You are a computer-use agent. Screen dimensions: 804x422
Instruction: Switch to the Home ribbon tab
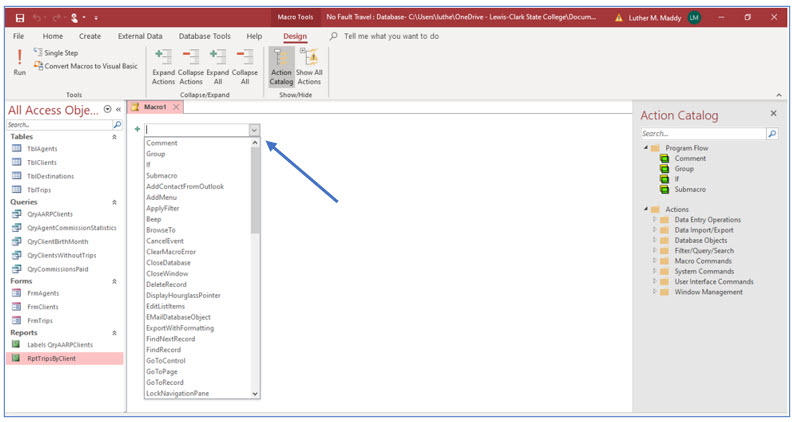click(53, 36)
